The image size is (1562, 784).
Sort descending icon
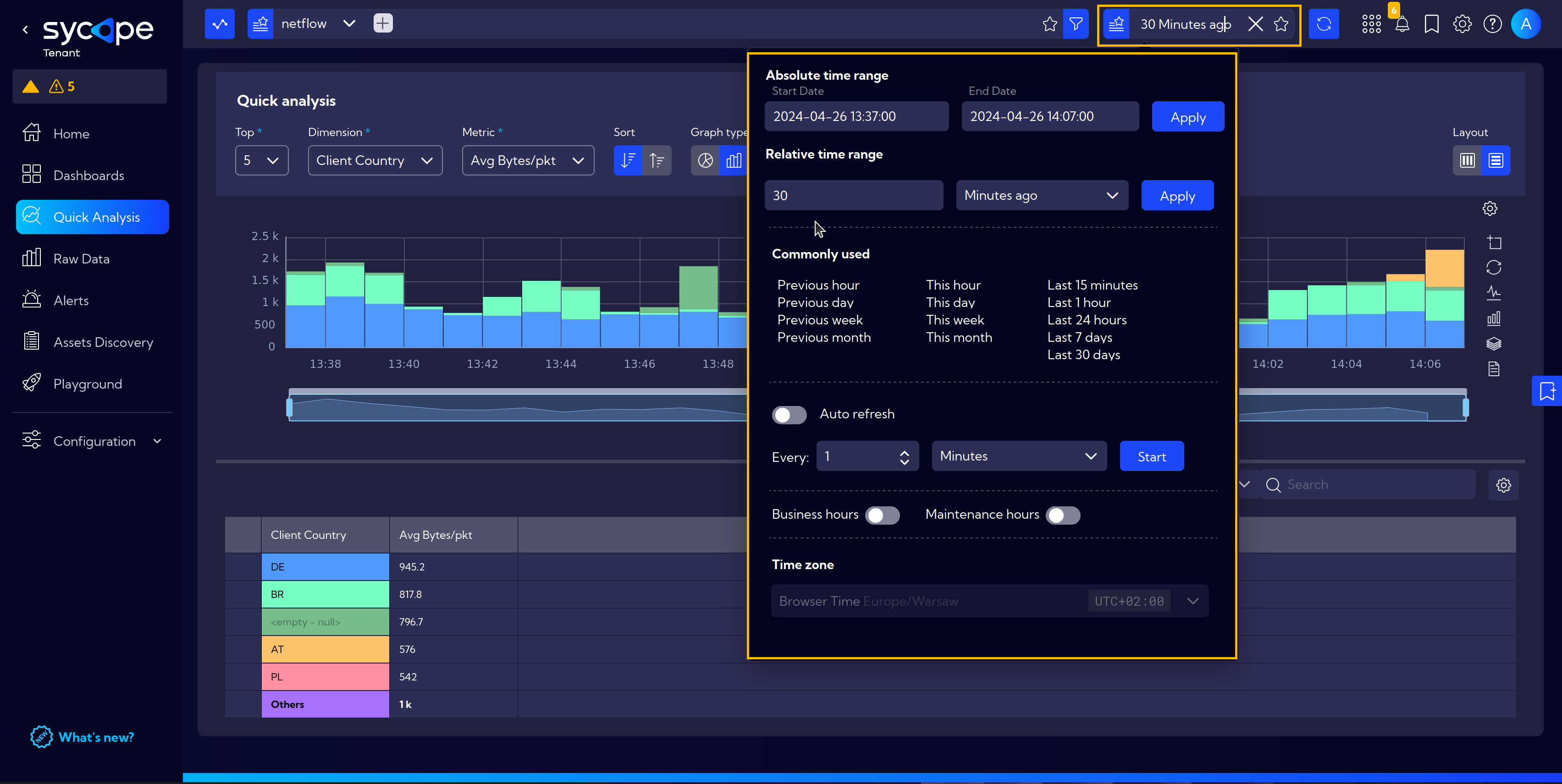coord(628,160)
